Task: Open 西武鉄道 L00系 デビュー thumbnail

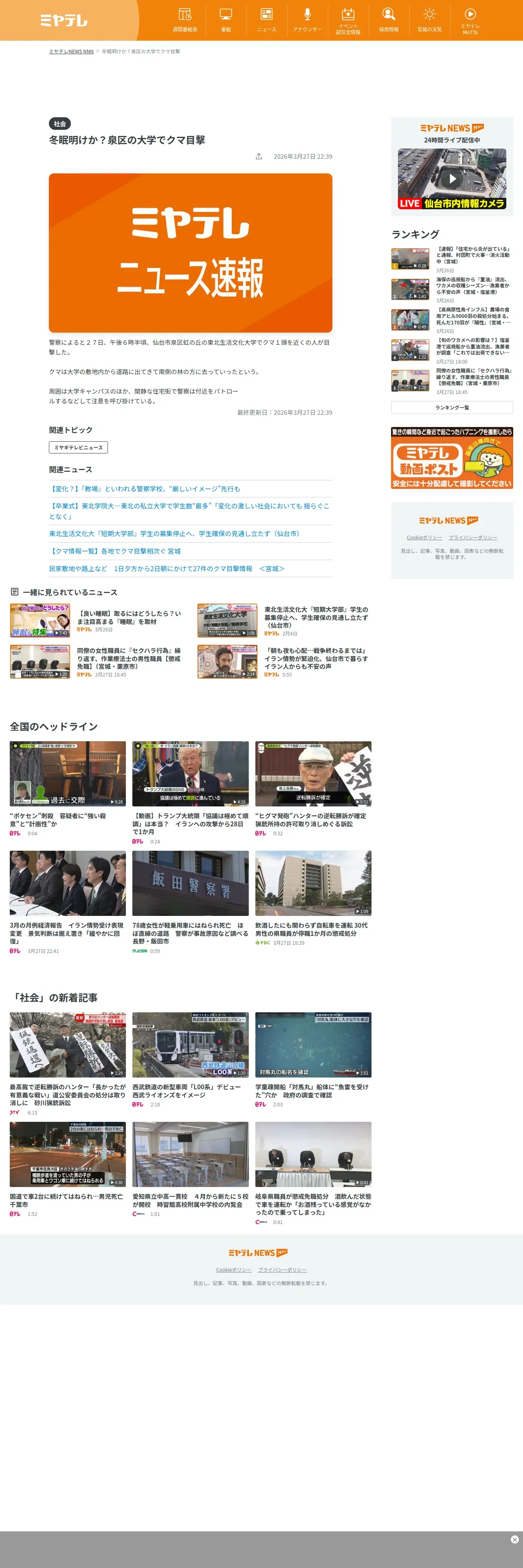Action: pos(191,1045)
